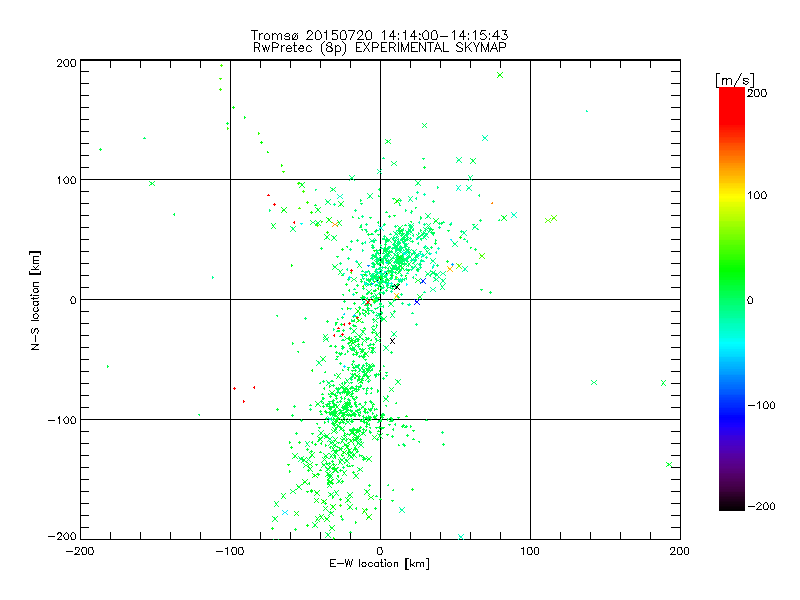Click the colorbar label '0'
Image resolution: width=800 pixels, height=600 pixels.
pos(750,300)
